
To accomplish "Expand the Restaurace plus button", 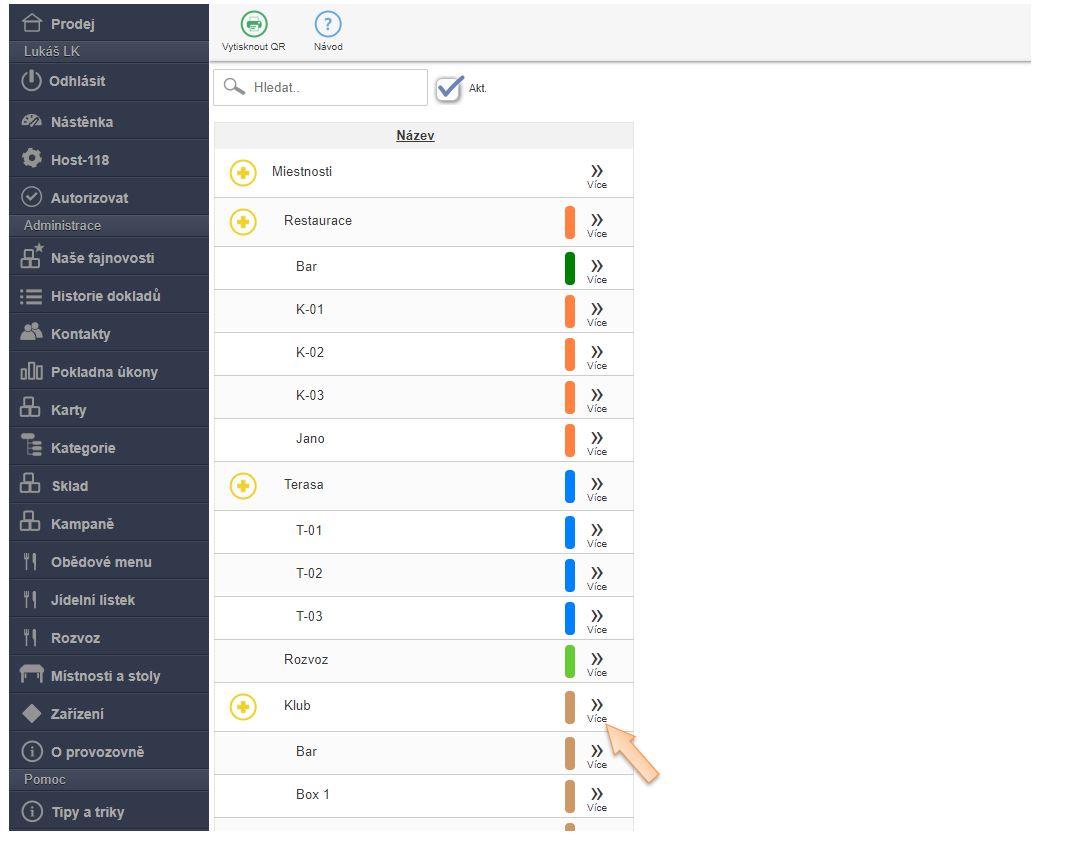I will [243, 221].
